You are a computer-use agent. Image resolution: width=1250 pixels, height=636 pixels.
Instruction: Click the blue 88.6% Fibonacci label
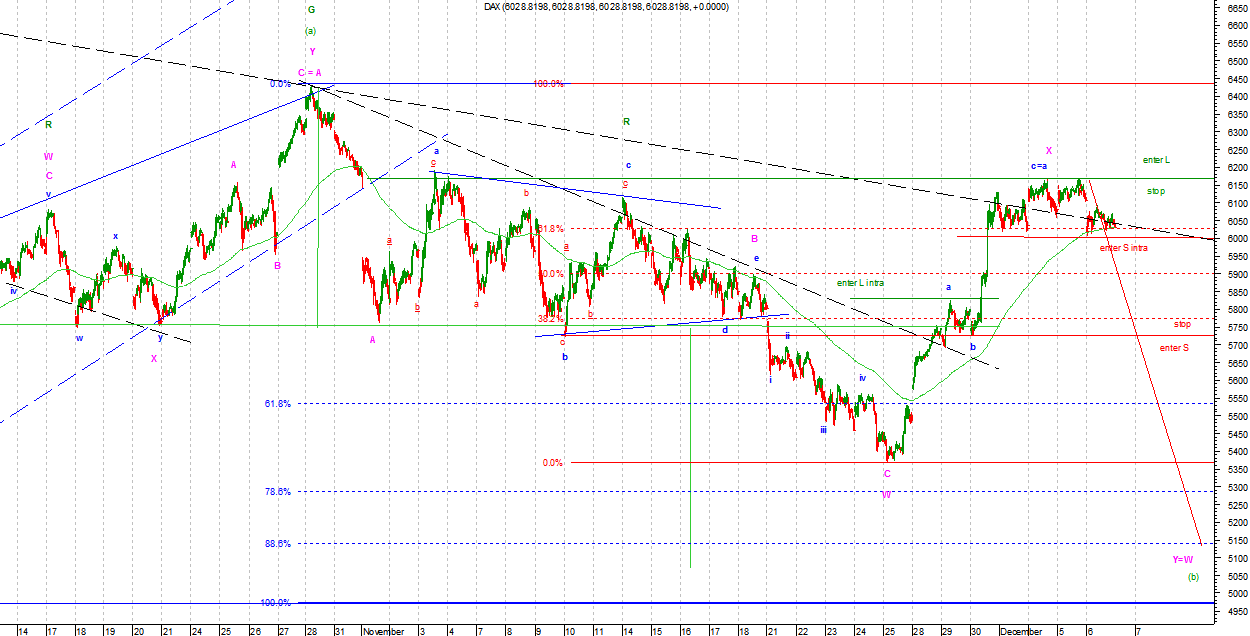(x=277, y=544)
